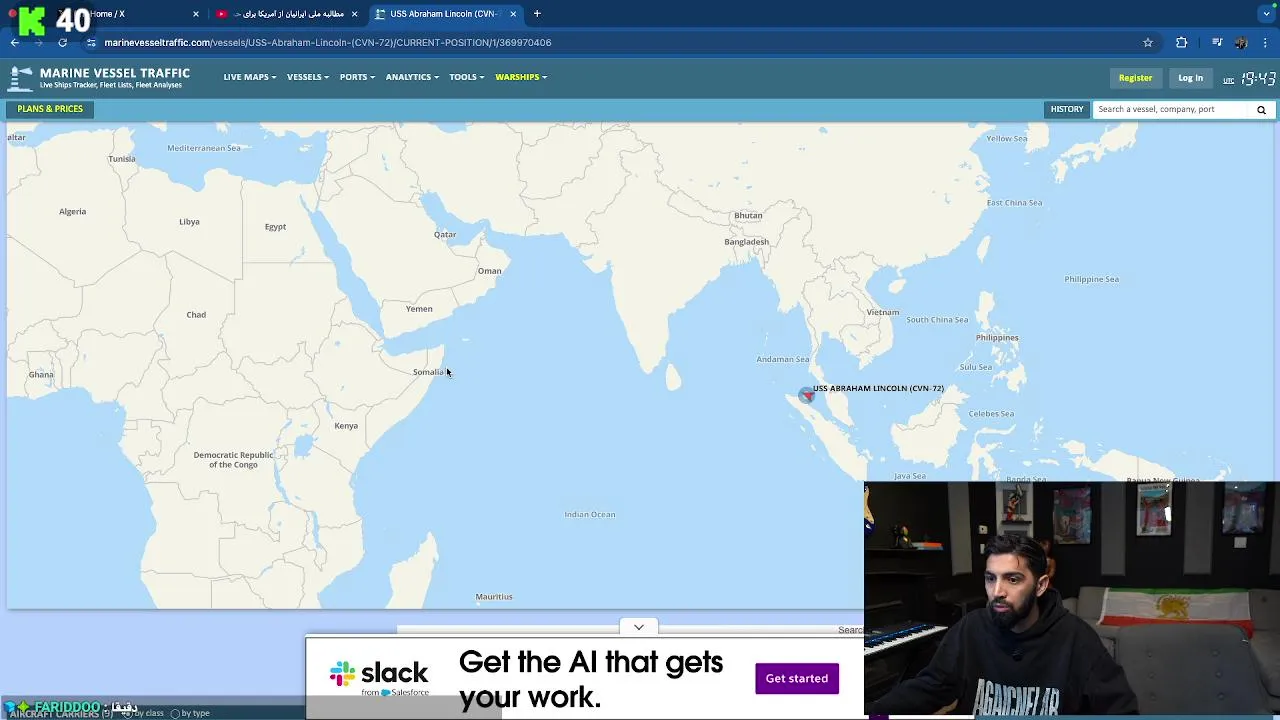Bookmark this page with the star icon
This screenshot has height=720, width=1280.
[1148, 42]
